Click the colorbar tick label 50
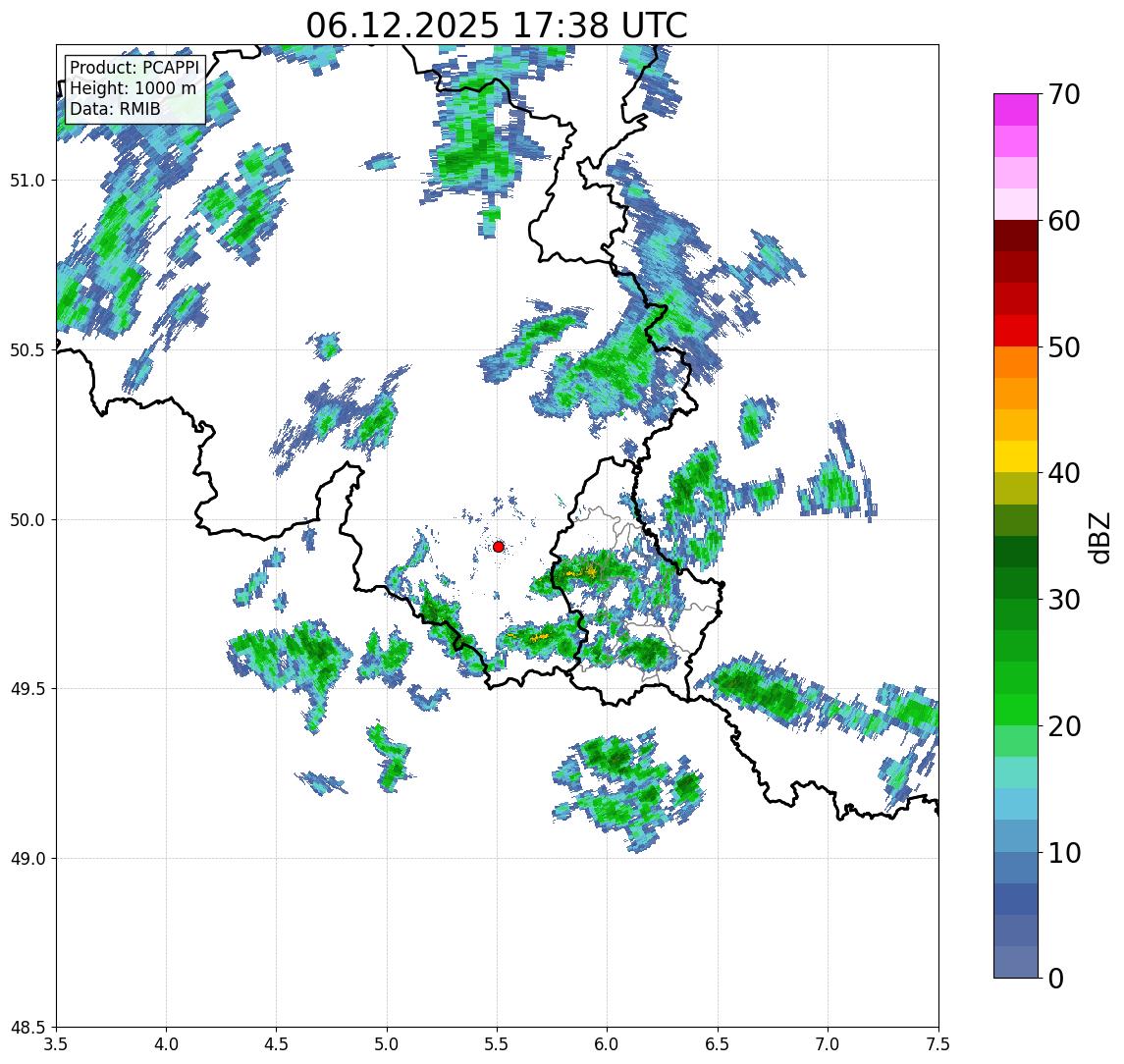 [x=1063, y=347]
